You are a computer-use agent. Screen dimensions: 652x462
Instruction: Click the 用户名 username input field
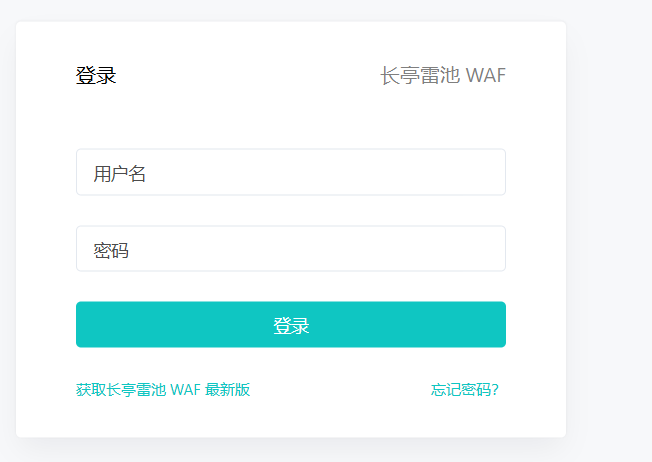[291, 172]
